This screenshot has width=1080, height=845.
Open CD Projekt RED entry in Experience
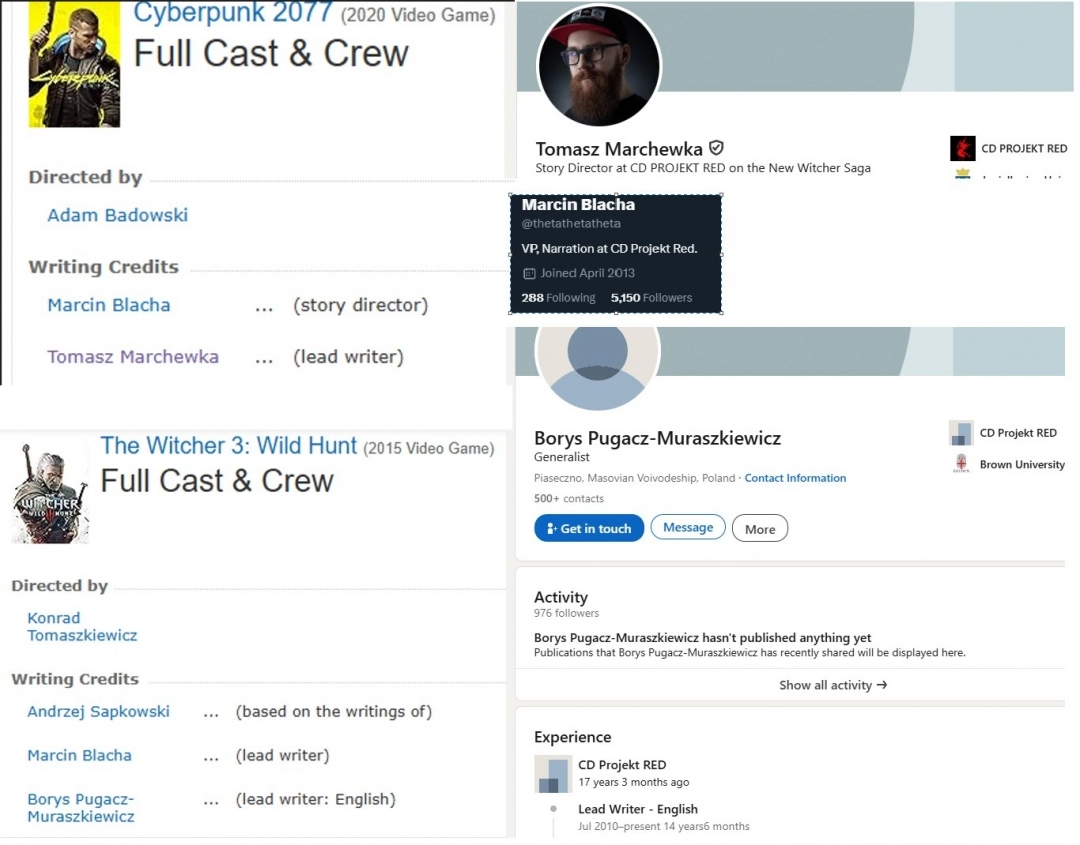pyautogui.click(x=622, y=765)
